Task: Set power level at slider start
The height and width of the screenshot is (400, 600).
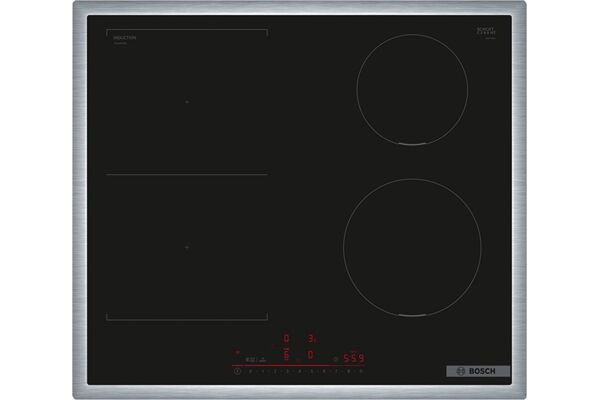Action: pyautogui.click(x=249, y=371)
